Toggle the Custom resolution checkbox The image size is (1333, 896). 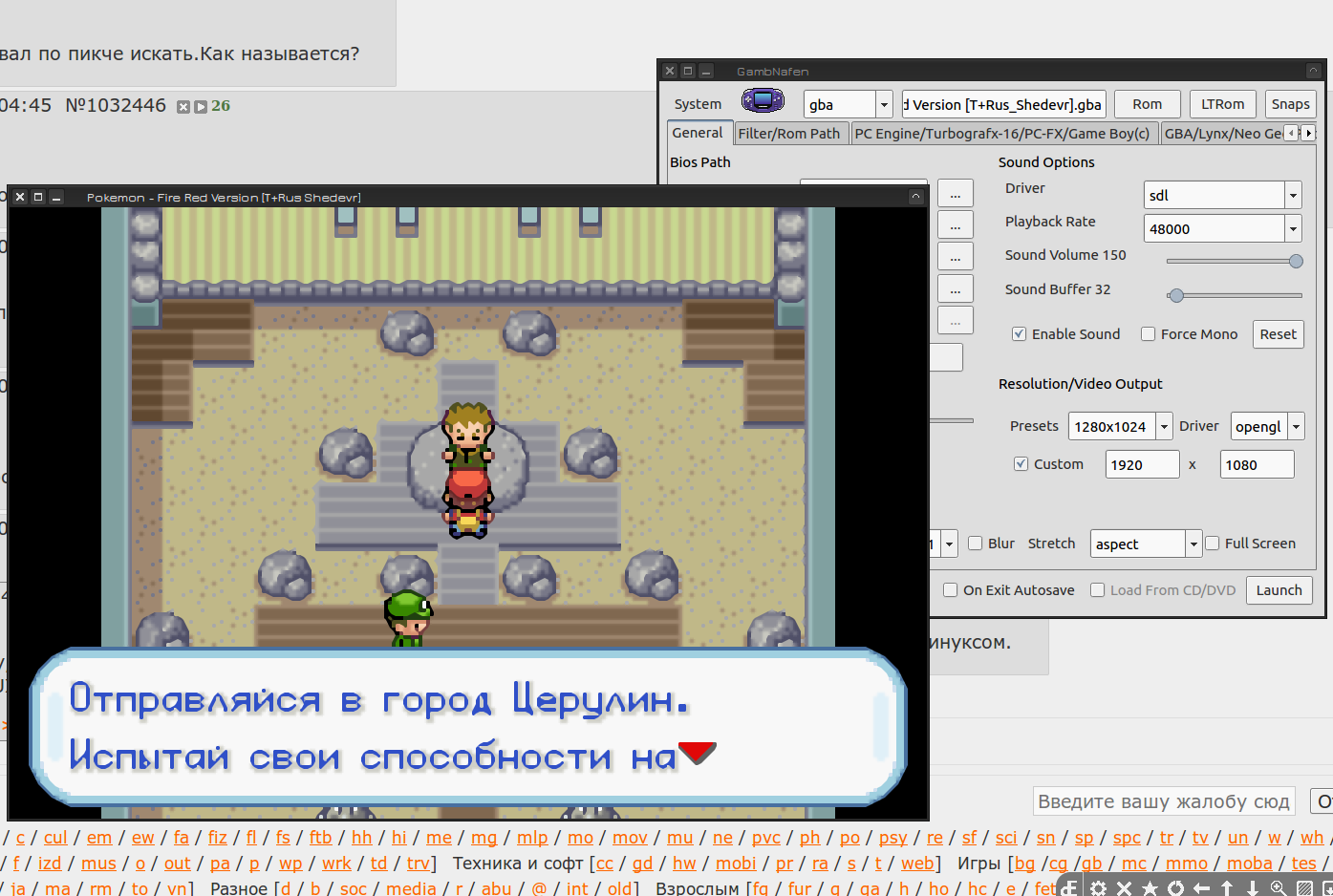click(1021, 464)
